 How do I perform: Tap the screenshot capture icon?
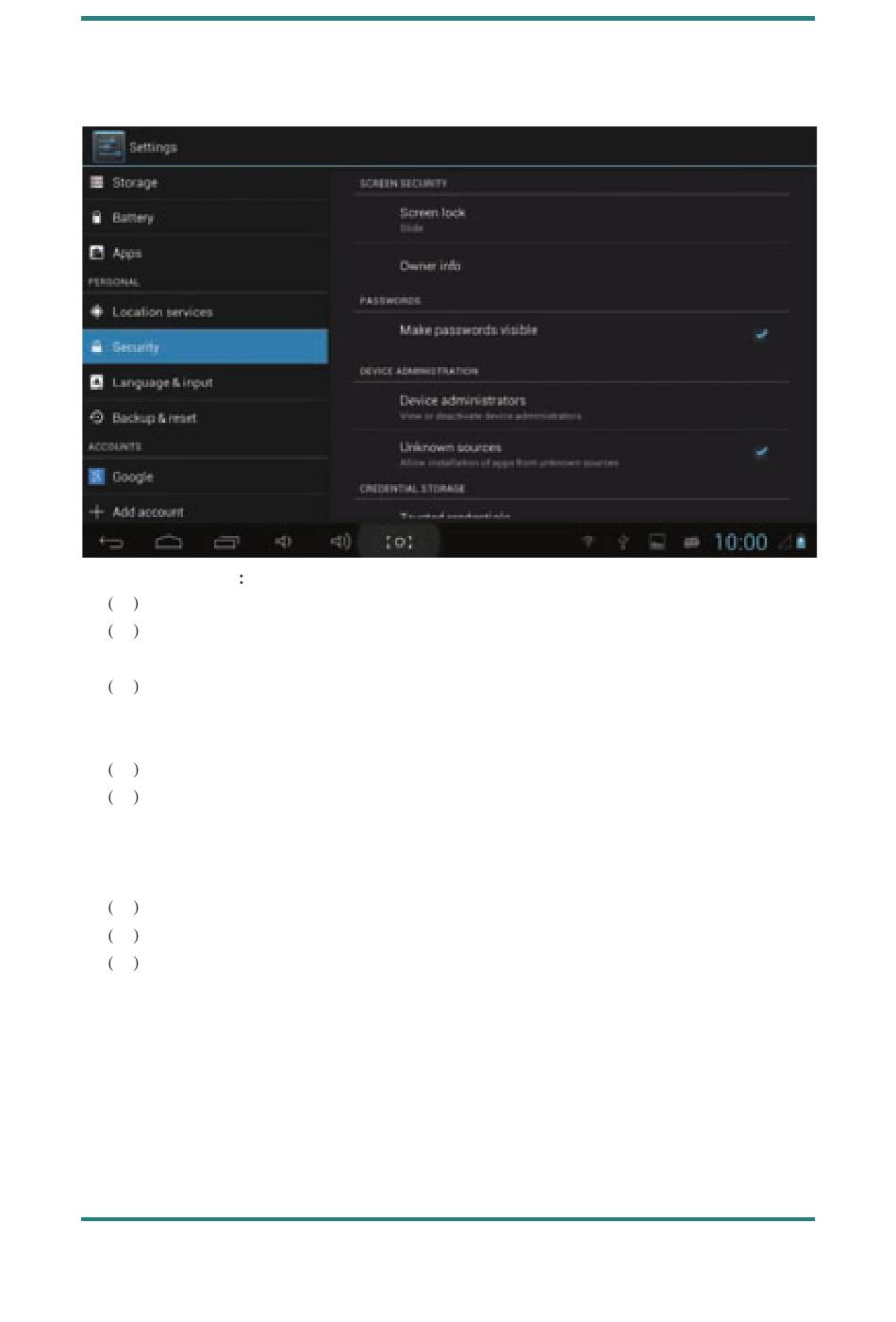coord(399,543)
